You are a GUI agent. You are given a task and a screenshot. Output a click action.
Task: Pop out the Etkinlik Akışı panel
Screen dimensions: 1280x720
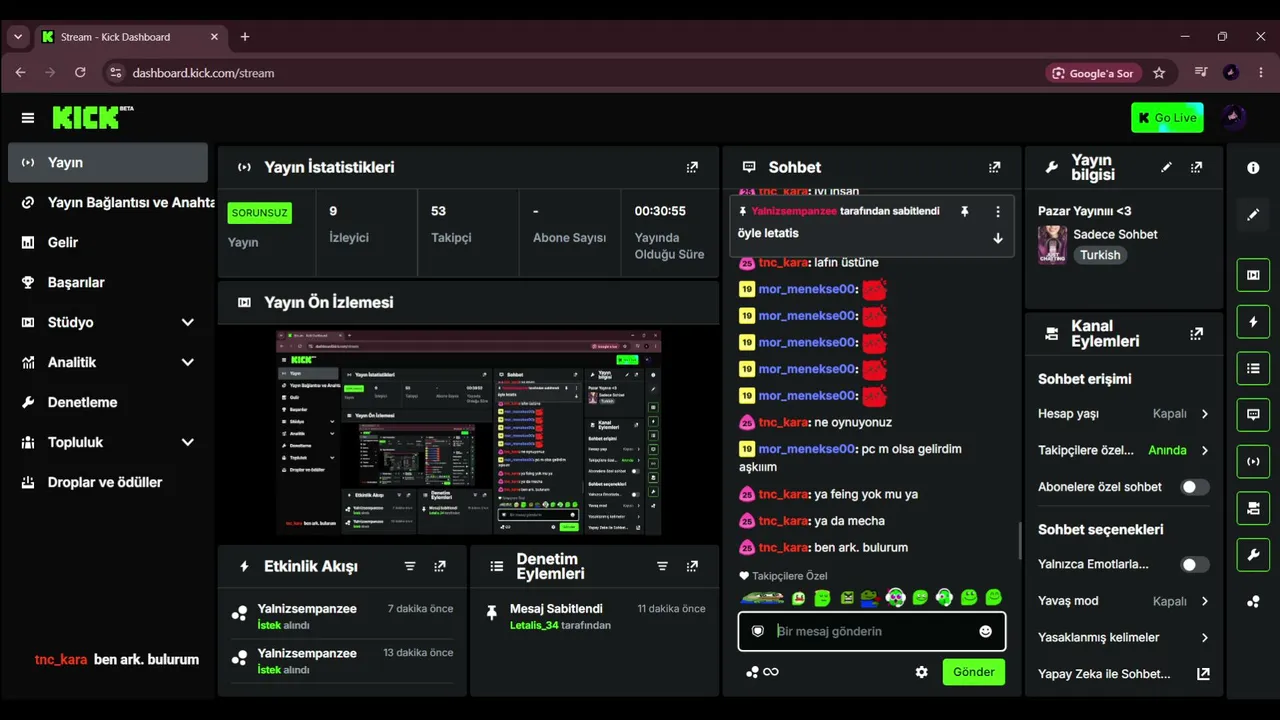pos(440,566)
